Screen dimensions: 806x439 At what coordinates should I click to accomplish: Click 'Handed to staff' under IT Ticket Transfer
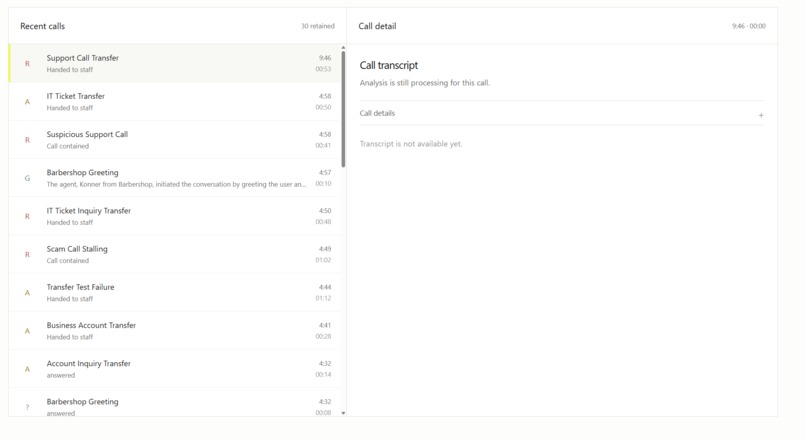[70, 108]
